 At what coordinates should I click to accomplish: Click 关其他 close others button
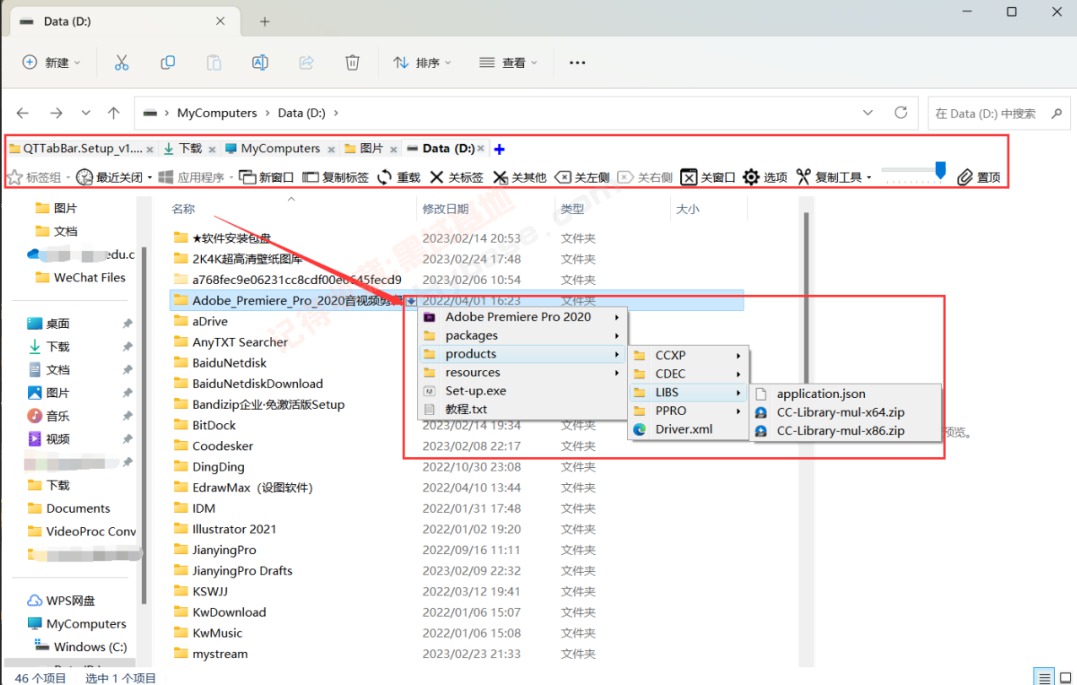pos(520,177)
